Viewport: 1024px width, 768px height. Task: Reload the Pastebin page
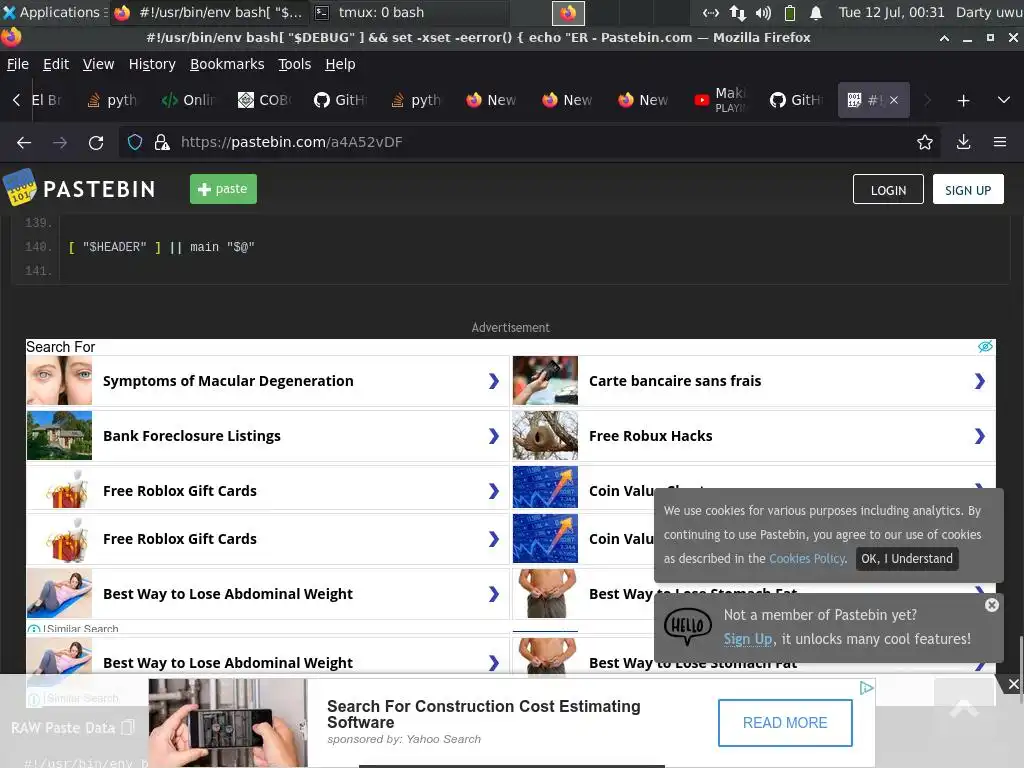96,142
